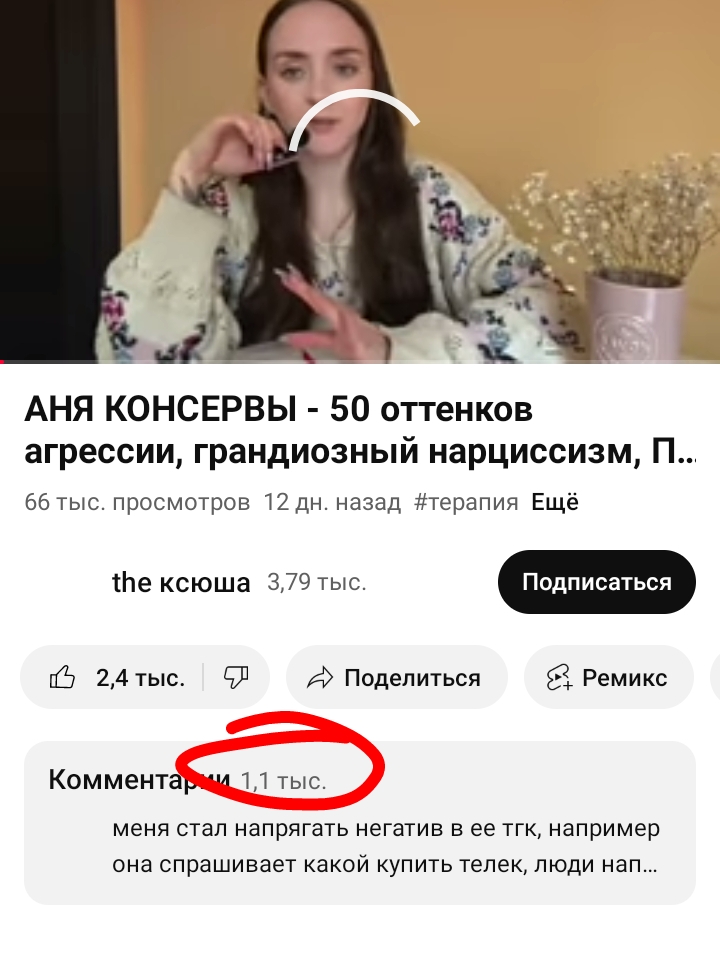Tap the Подписаться subscribe button
This screenshot has width=720, height=954.
[x=596, y=582]
